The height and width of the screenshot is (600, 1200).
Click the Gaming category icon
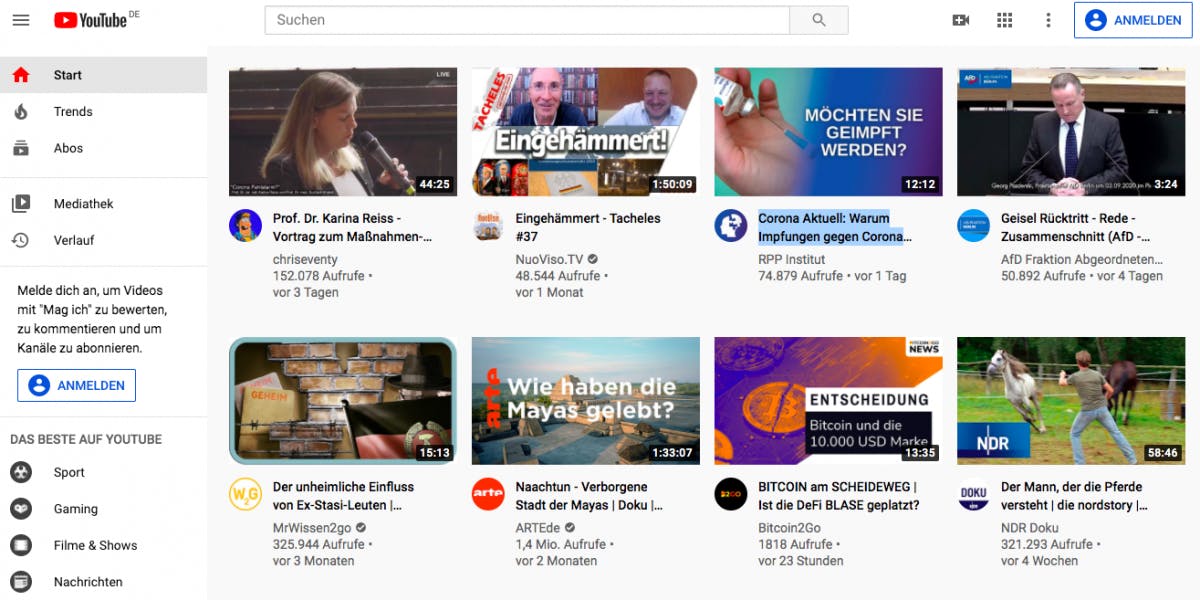tap(21, 509)
